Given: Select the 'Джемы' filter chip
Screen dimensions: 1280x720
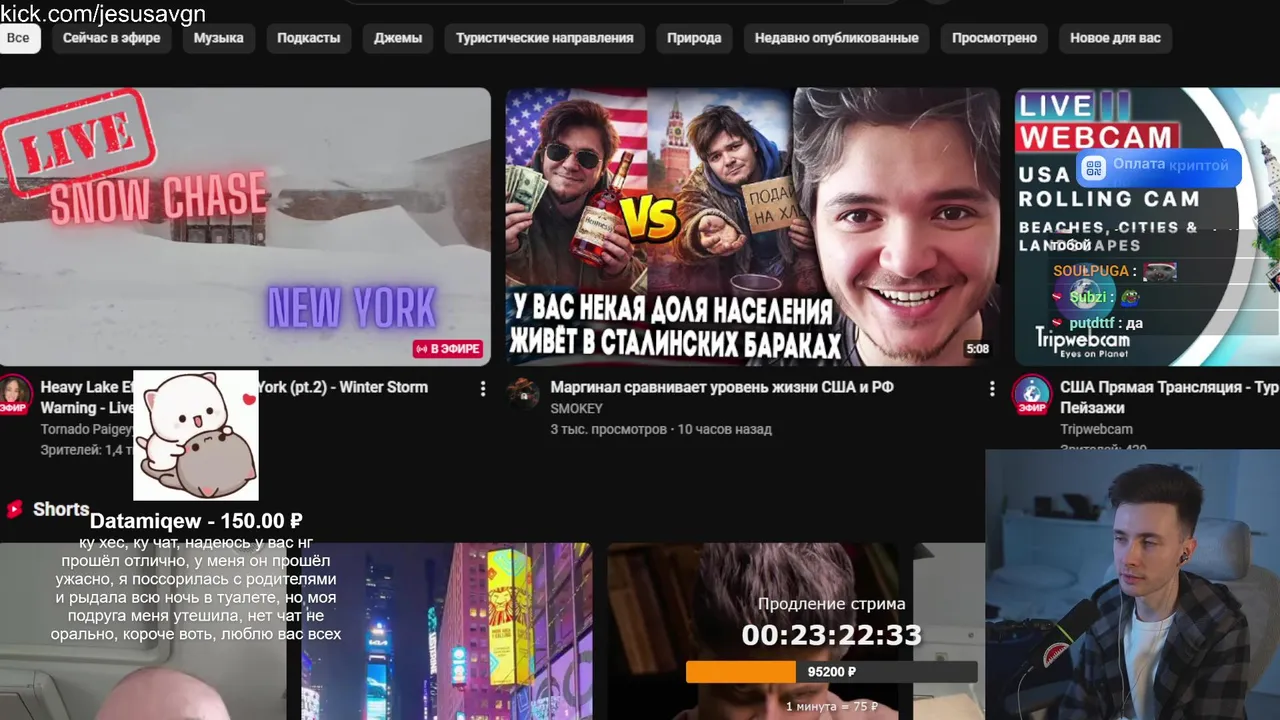Looking at the screenshot, I should (x=398, y=38).
